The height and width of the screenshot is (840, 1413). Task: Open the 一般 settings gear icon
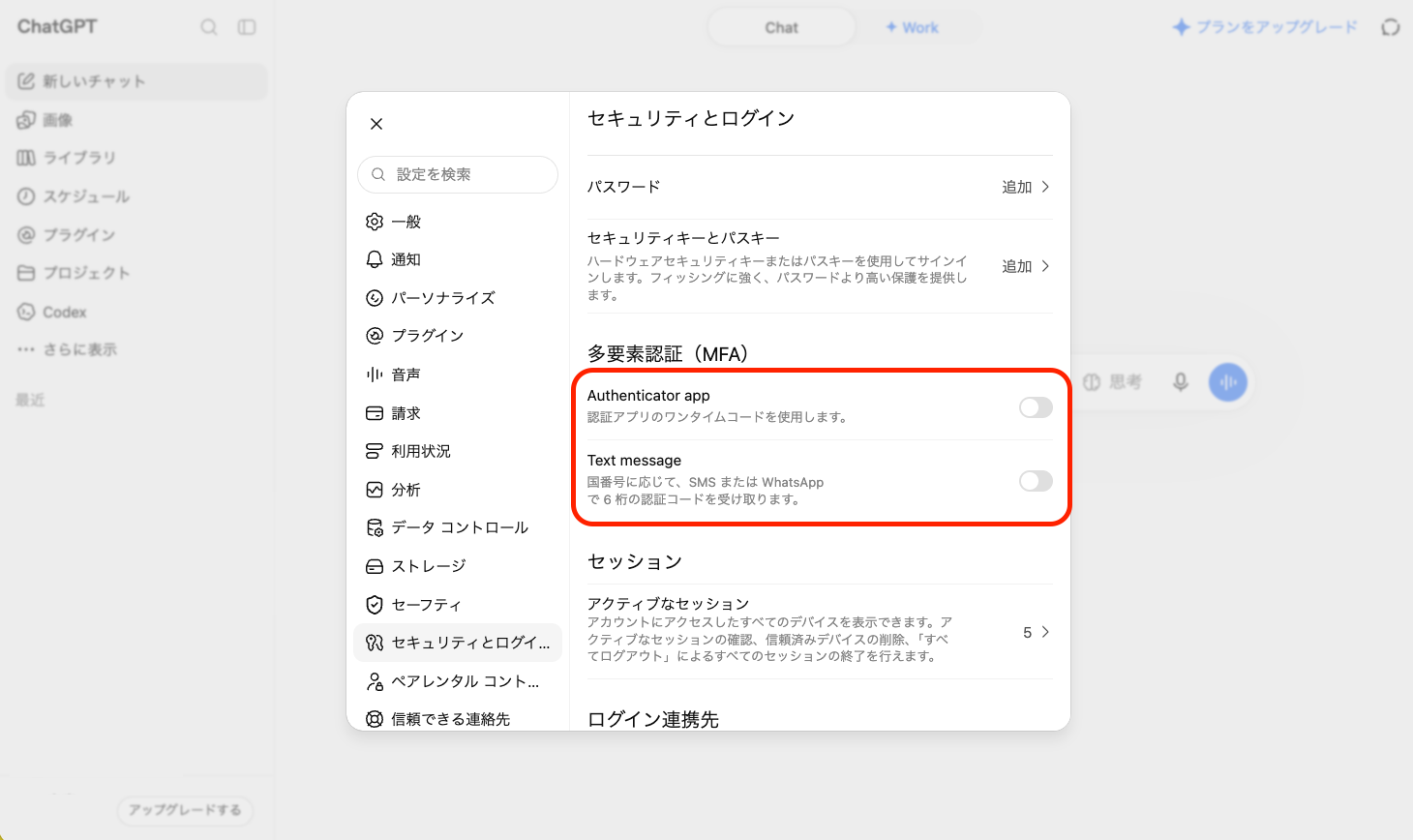375,222
